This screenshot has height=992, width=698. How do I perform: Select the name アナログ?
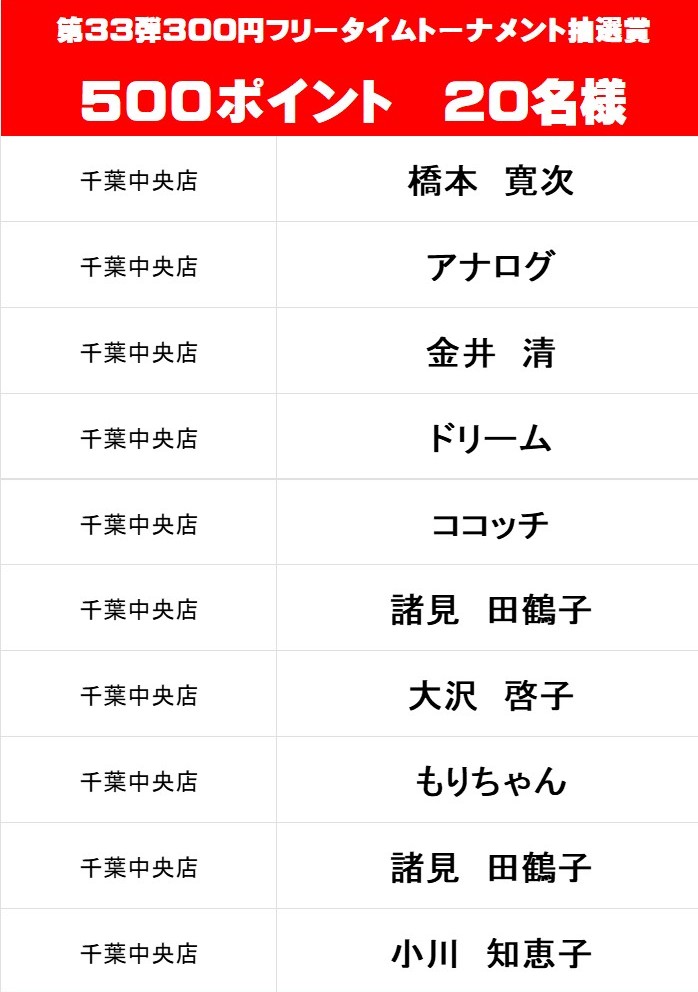coord(490,267)
